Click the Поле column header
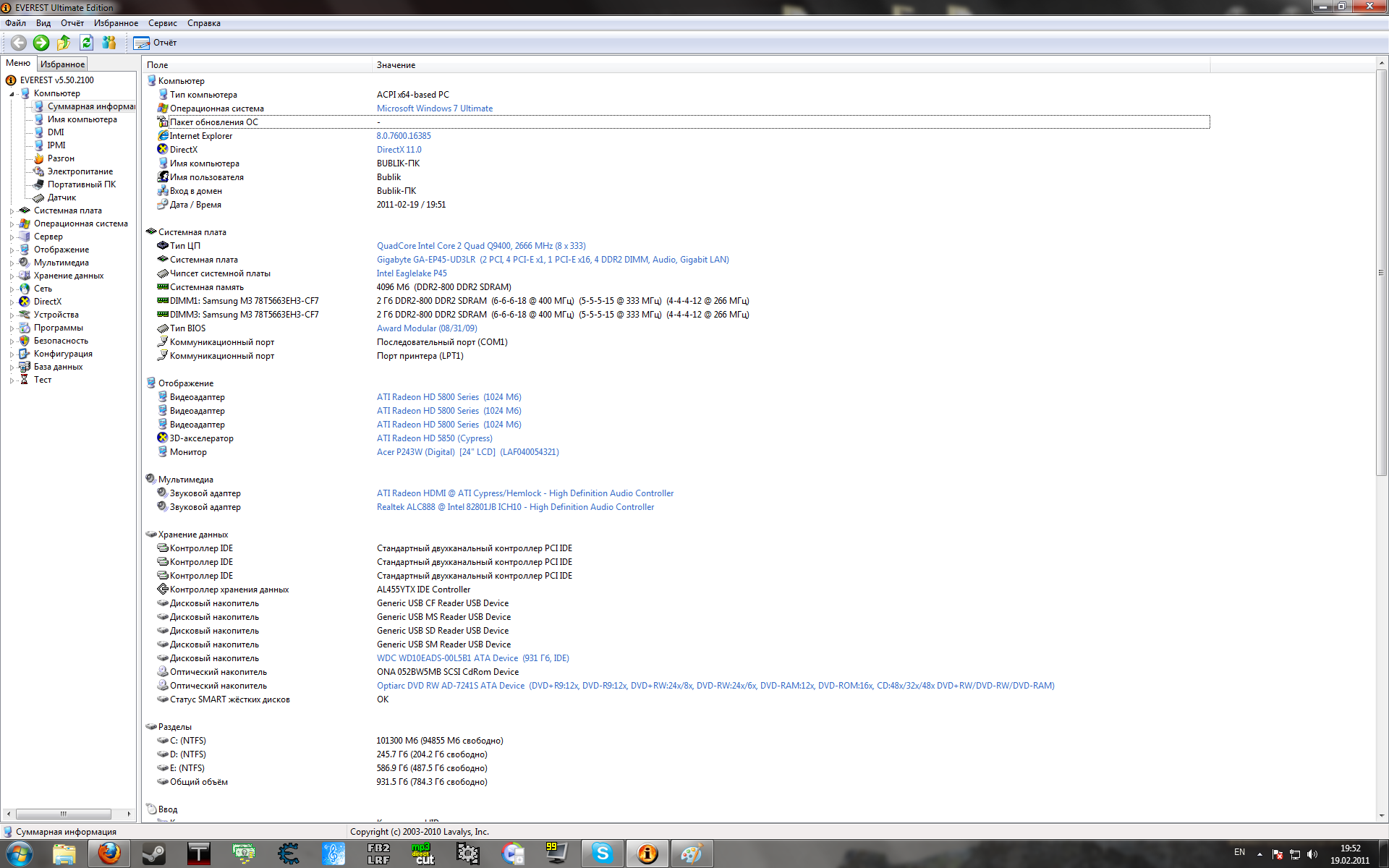Screen dimensions: 1389x868 click(x=257, y=65)
